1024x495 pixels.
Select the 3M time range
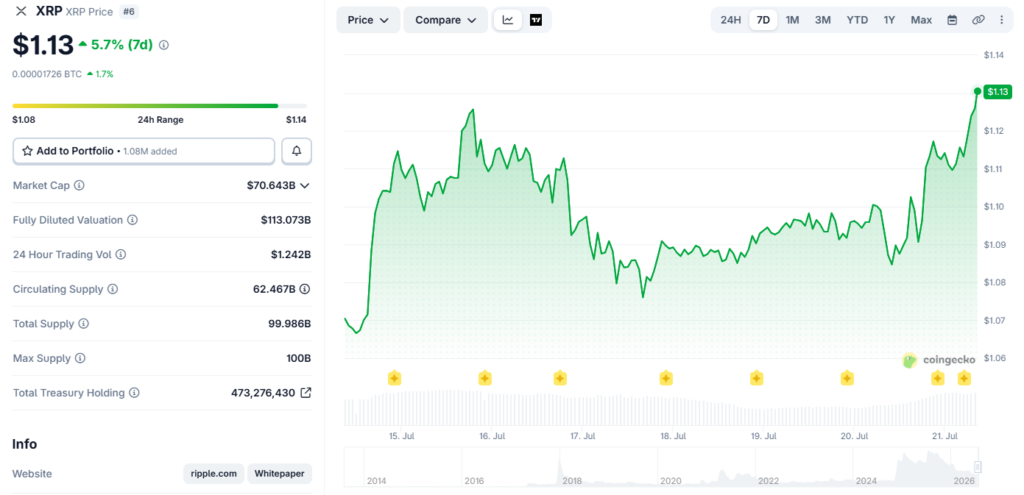[823, 20]
